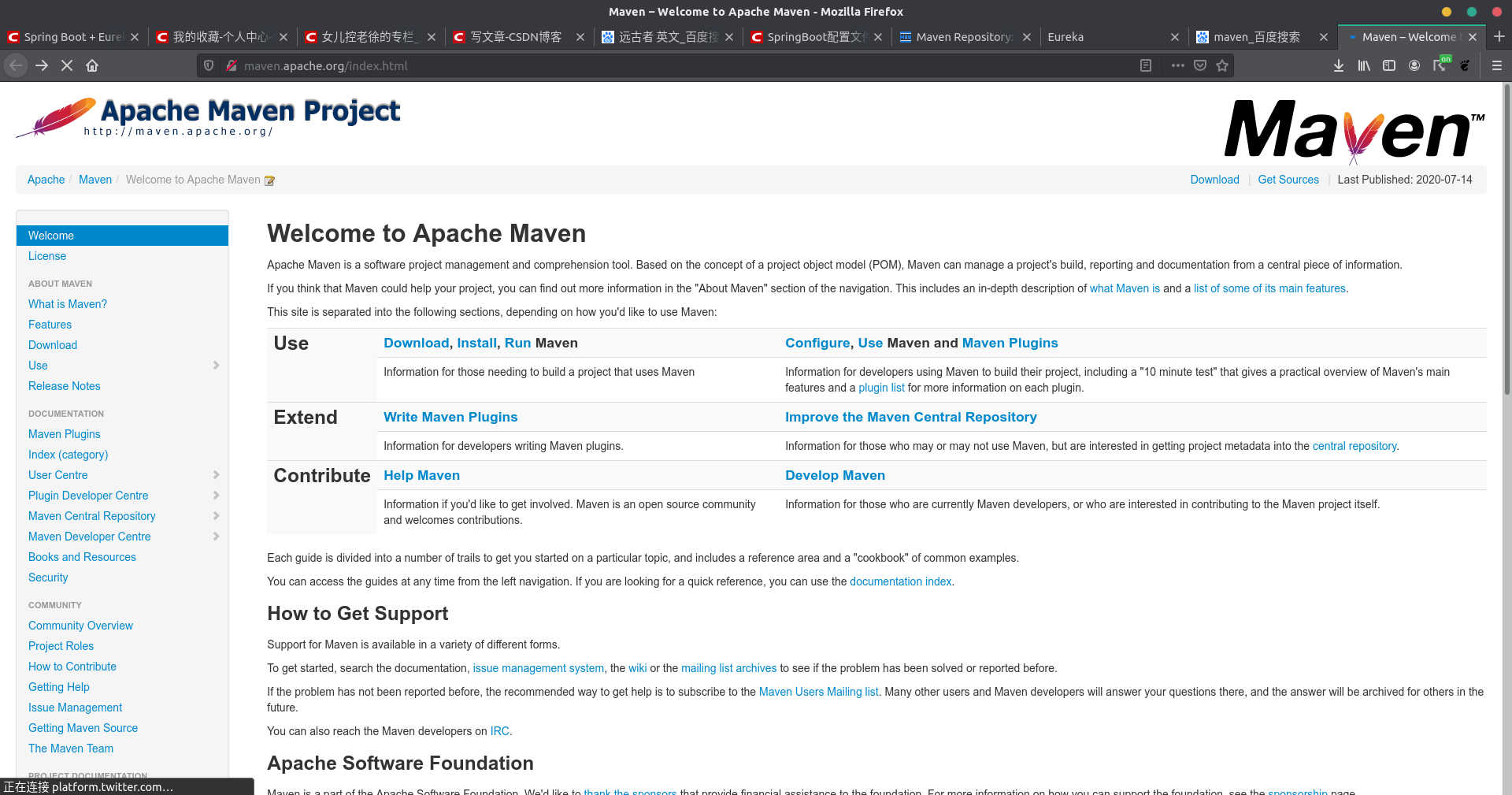The image size is (1512, 795).
Task: Toggle reader view icon in address bar
Action: [x=1146, y=65]
